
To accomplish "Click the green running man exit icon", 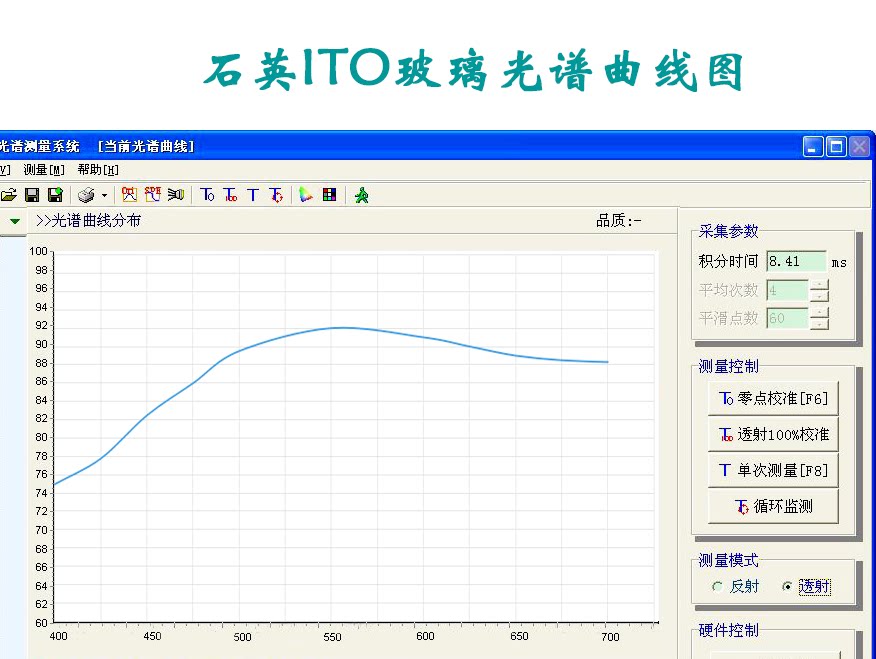I will point(361,195).
